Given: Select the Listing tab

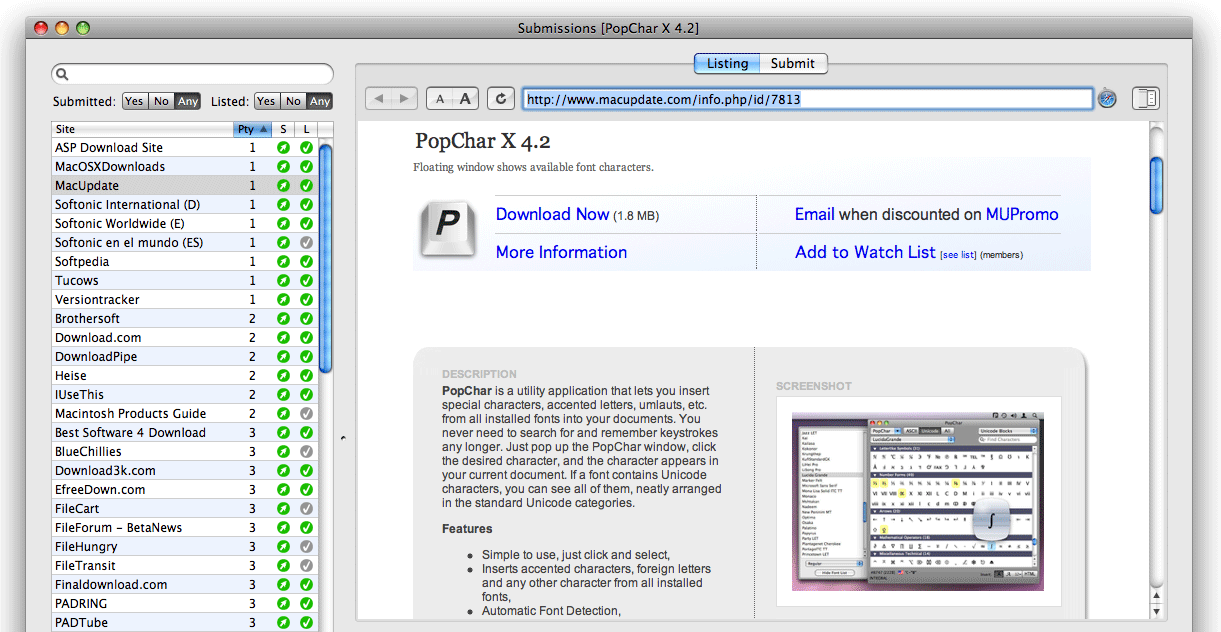Looking at the screenshot, I should pos(727,63).
